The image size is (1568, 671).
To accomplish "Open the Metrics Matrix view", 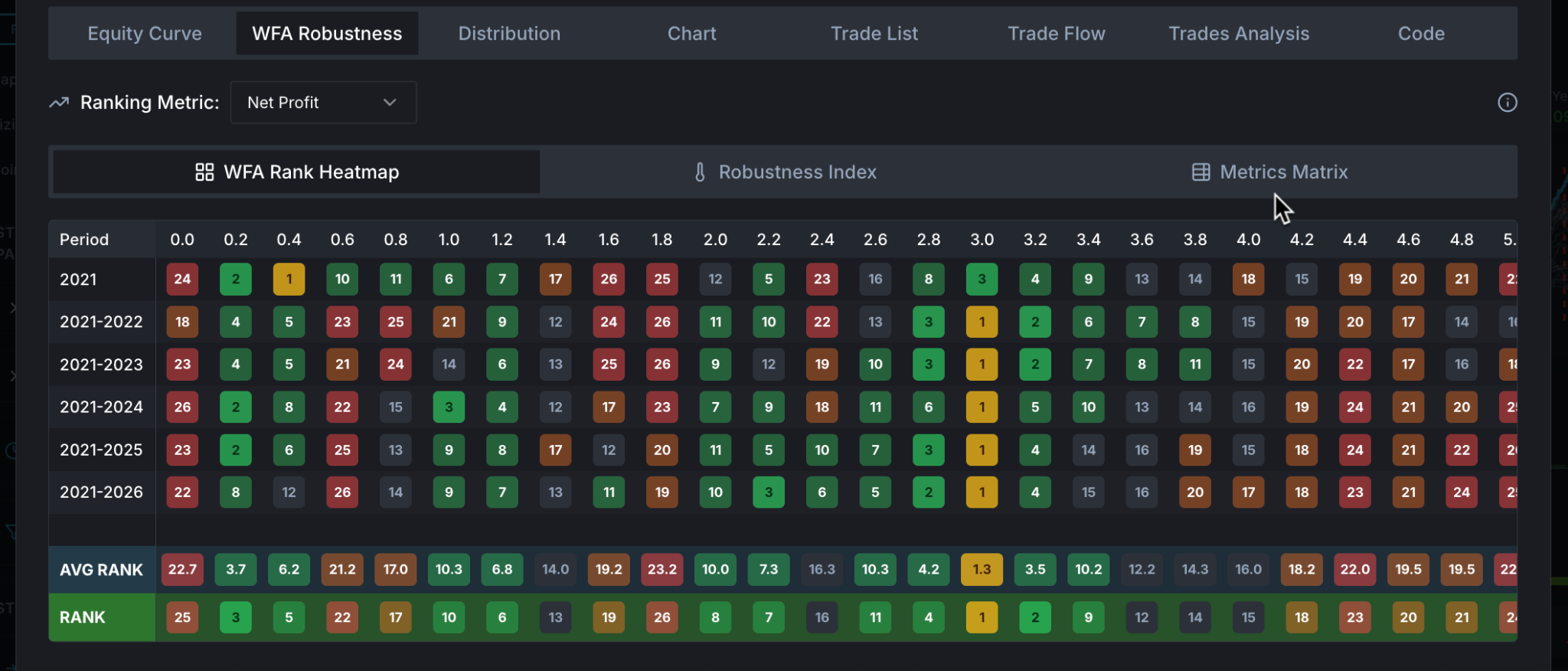I will (x=1271, y=172).
